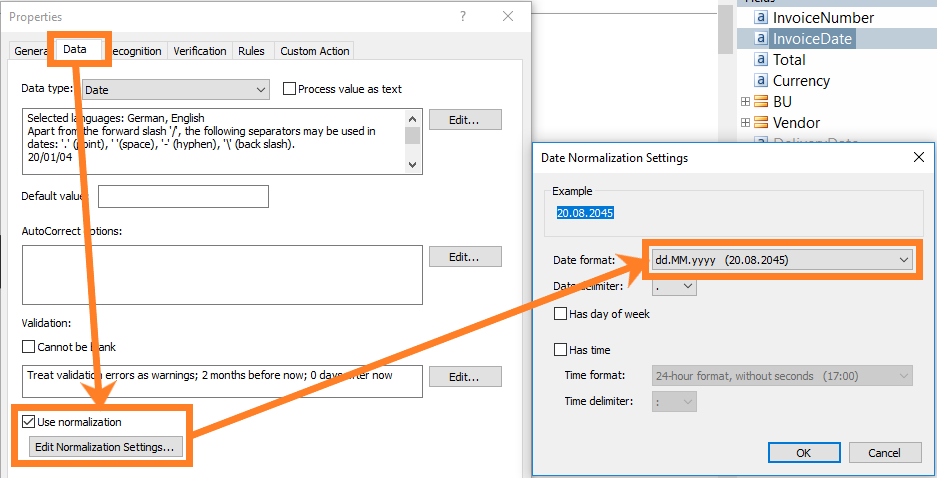Select Total in the fields tree
The image size is (937, 478).
click(789, 60)
